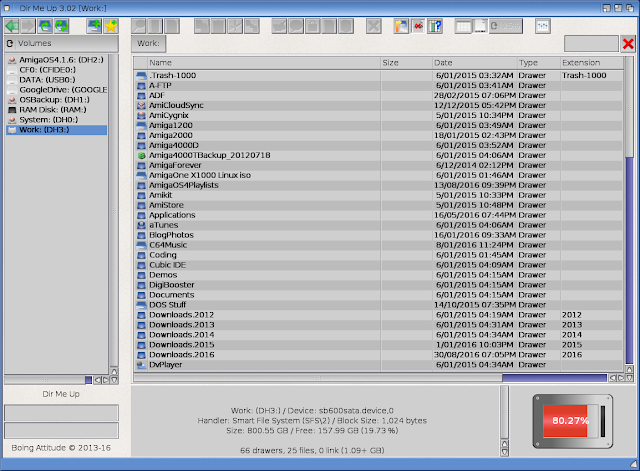Select the AmigaOS4Playlists drawer
This screenshot has width=640, height=471.
click(x=378, y=185)
